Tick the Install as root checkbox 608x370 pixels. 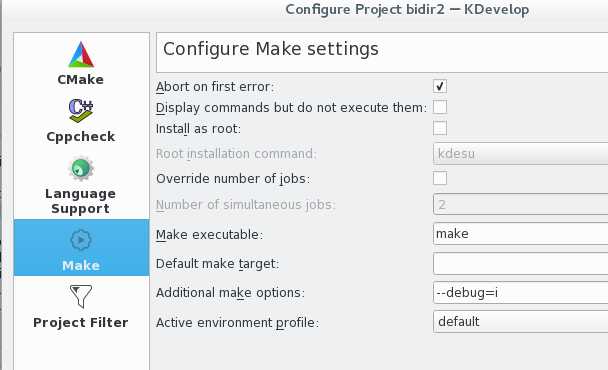click(x=440, y=128)
